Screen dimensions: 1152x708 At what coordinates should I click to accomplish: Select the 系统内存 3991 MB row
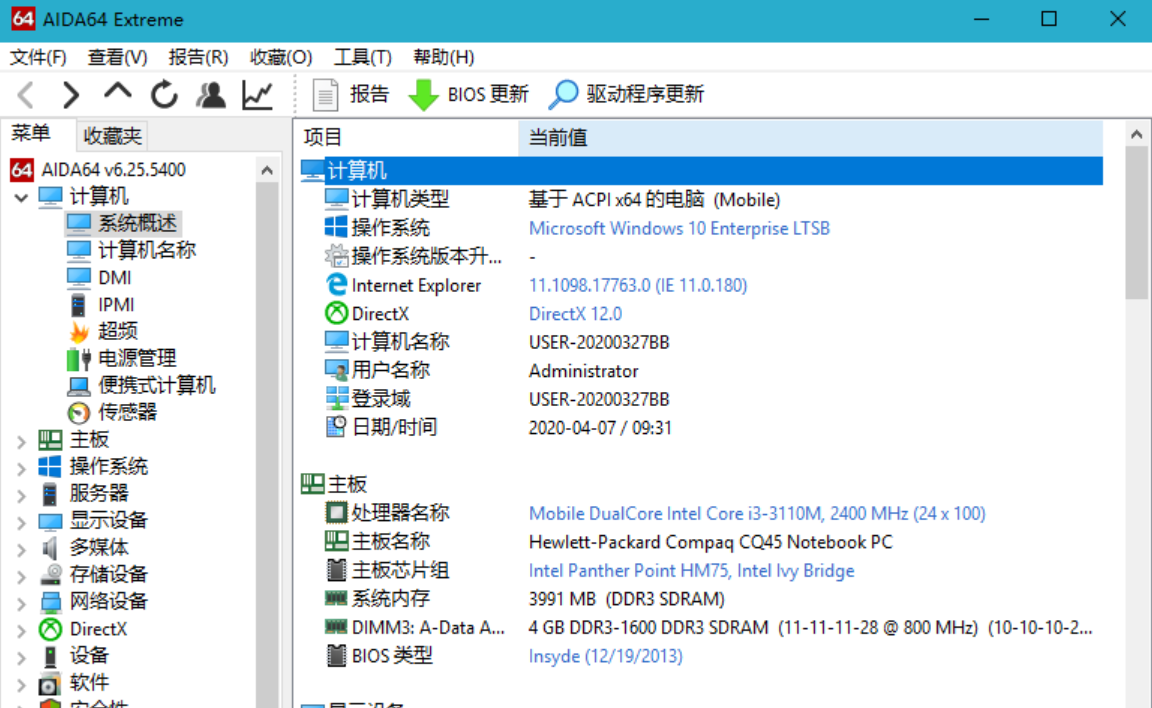point(701,599)
